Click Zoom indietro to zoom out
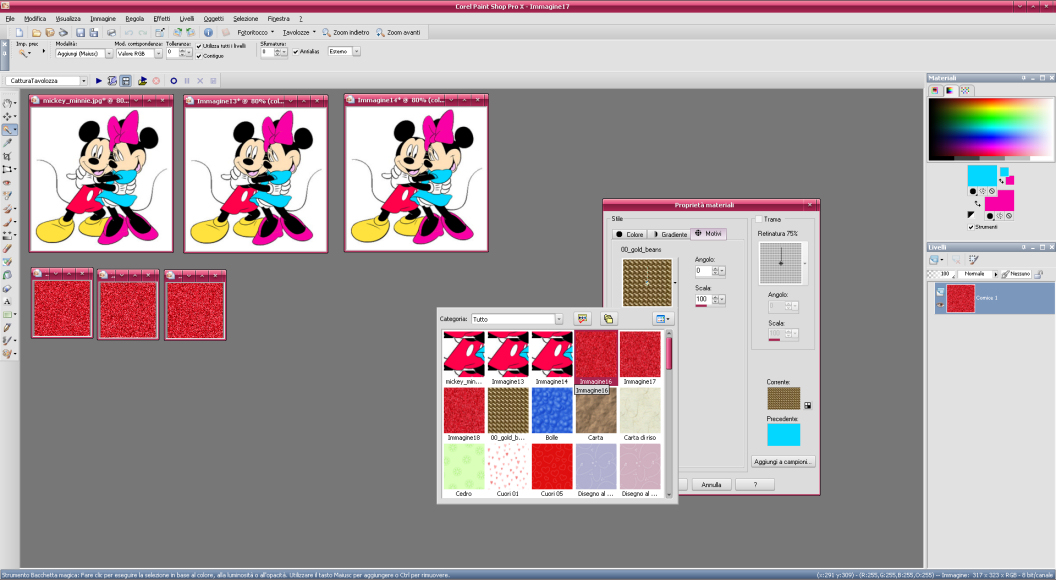1056x580 pixels. pyautogui.click(x=345, y=32)
